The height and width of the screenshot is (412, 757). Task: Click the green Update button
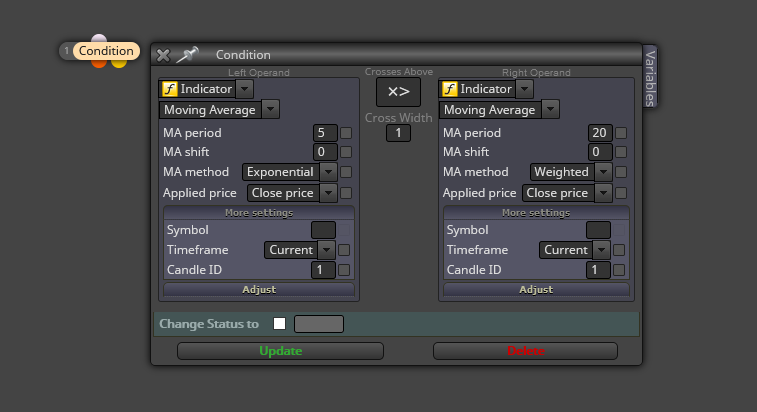tap(280, 351)
